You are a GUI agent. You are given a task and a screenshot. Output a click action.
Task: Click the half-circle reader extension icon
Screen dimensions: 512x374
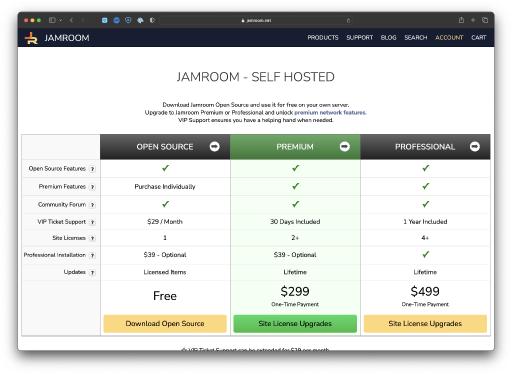pos(152,20)
